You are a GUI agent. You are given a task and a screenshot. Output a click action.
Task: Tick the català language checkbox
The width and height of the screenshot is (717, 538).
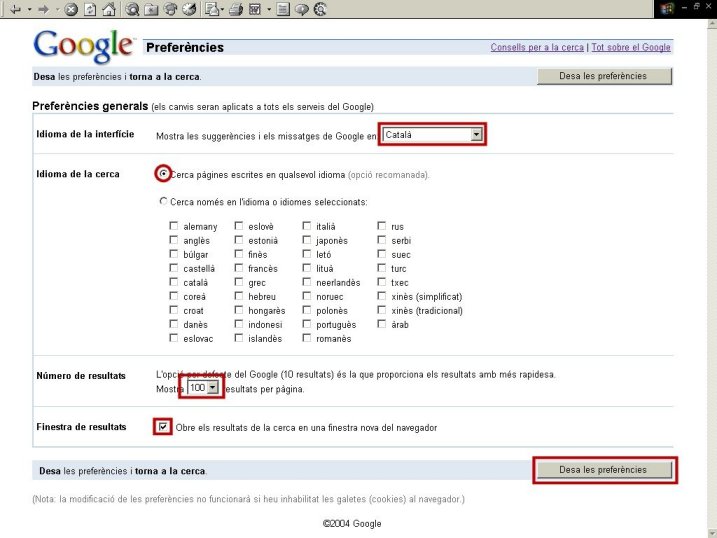click(x=174, y=282)
